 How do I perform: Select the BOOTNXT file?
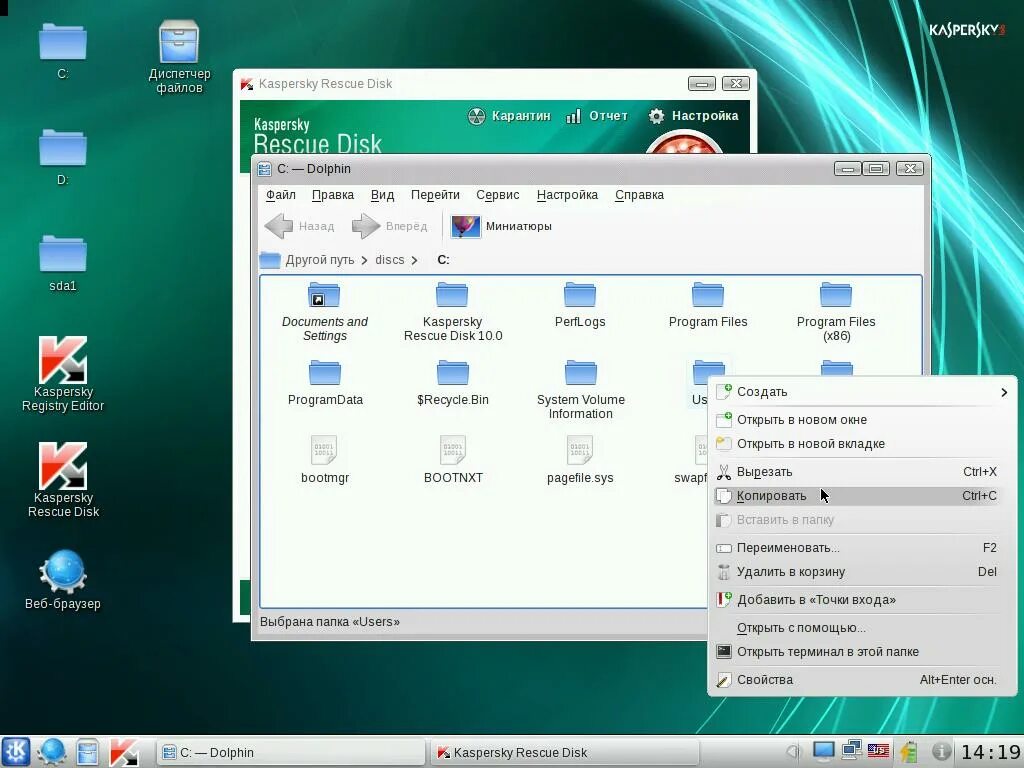coord(453,460)
